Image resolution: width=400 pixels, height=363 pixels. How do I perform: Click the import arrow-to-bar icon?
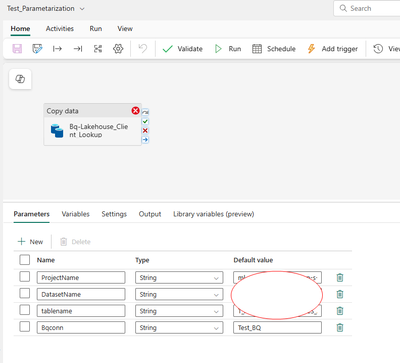pos(78,49)
